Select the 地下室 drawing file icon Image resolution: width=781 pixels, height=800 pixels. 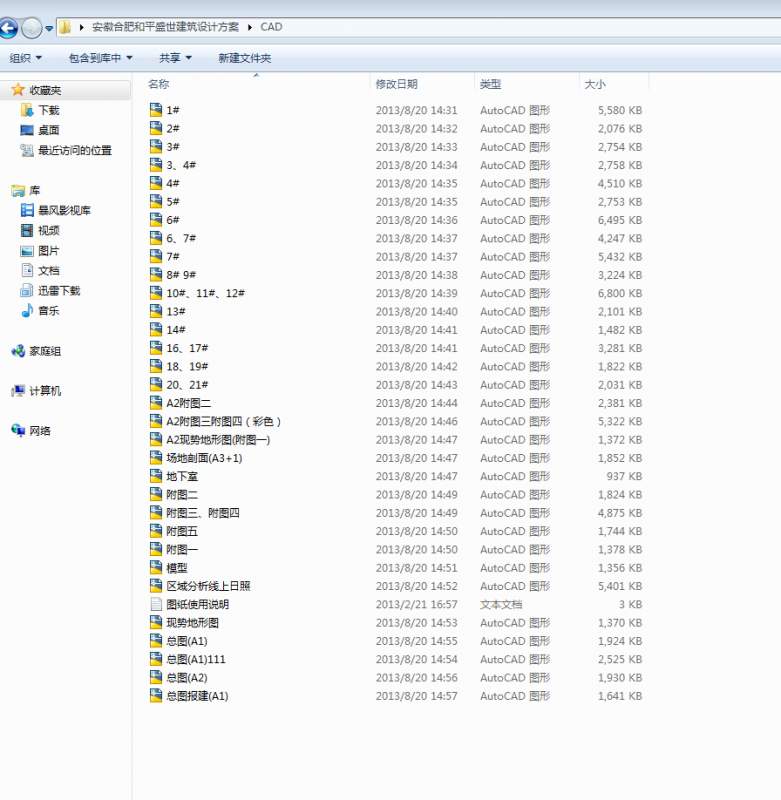click(156, 476)
